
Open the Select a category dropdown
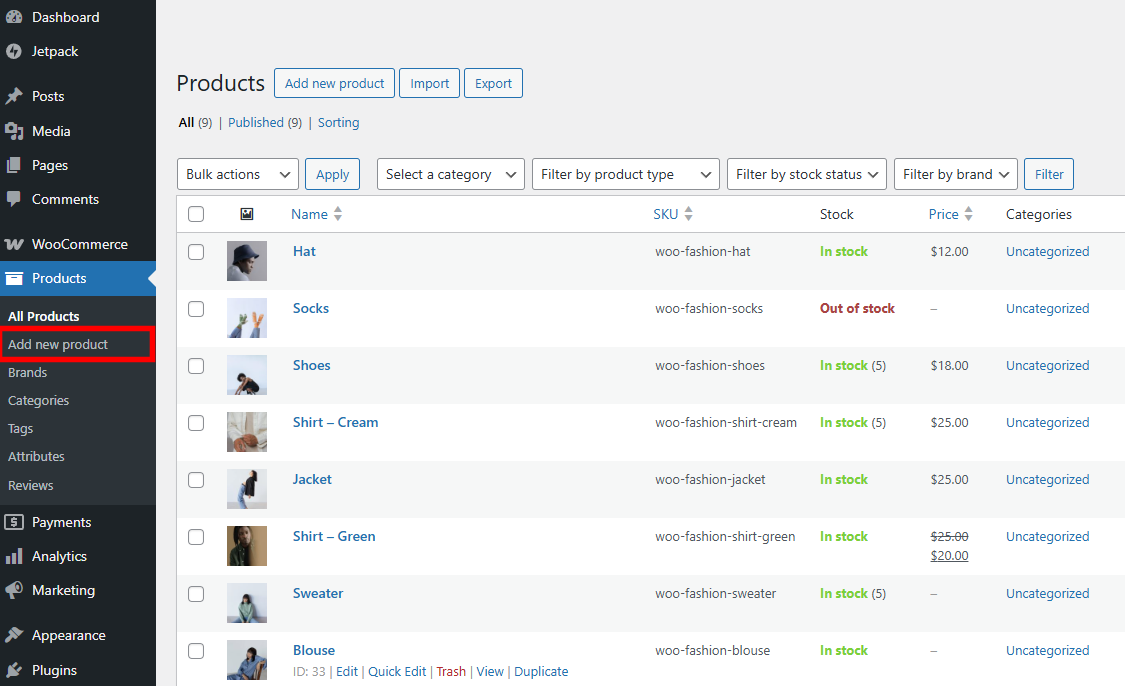tap(450, 173)
